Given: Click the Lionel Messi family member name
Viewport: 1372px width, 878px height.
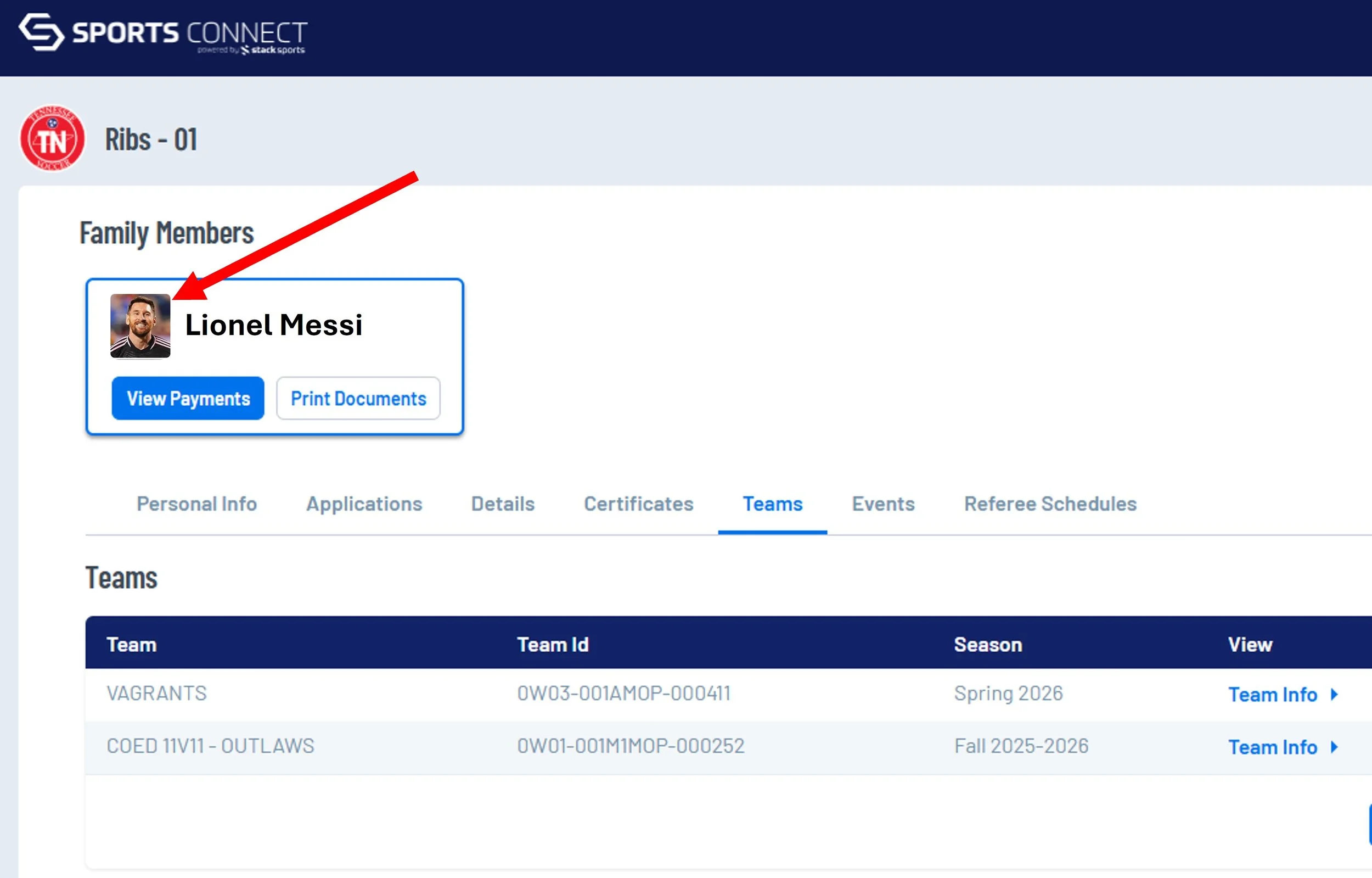Looking at the screenshot, I should pyautogui.click(x=273, y=325).
